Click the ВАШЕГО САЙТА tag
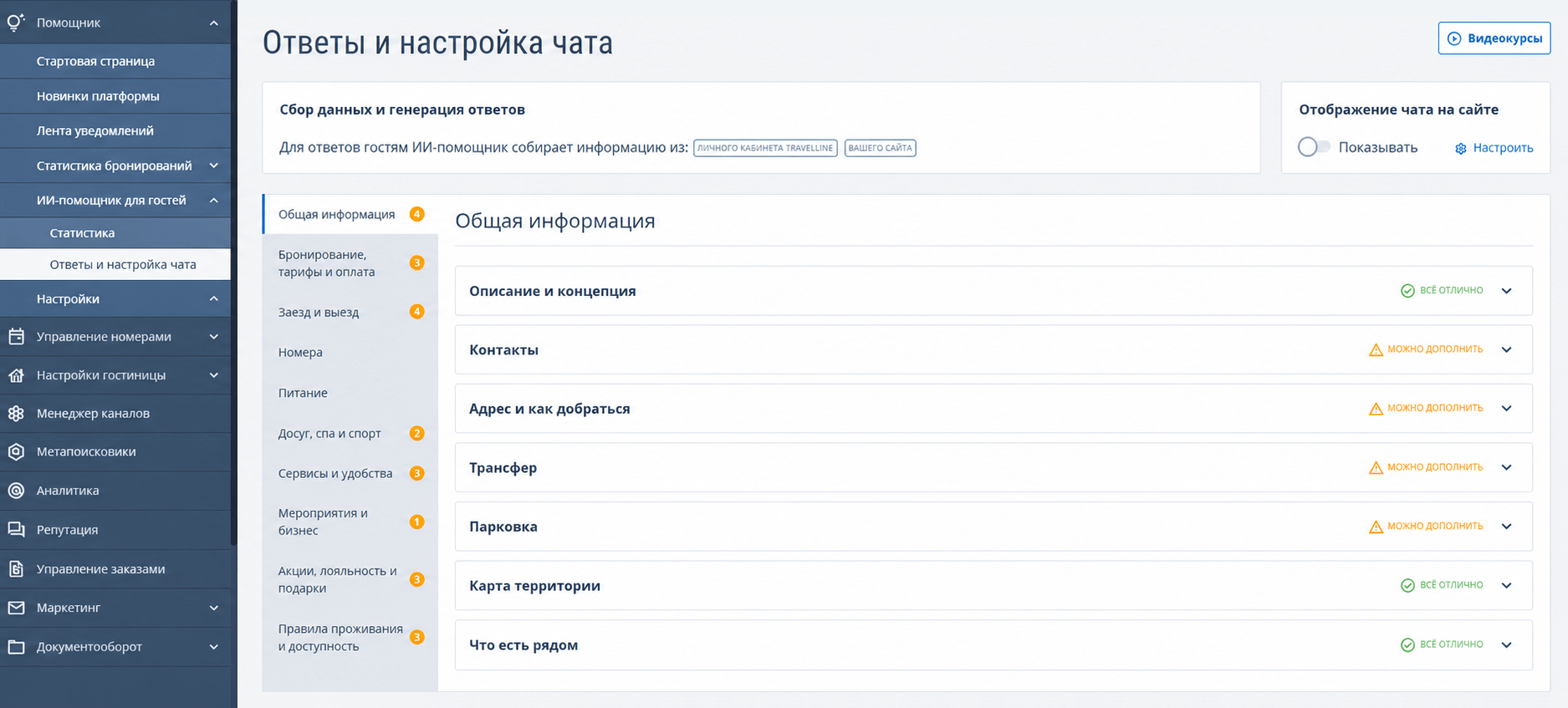This screenshot has width=1568, height=708. click(x=880, y=148)
